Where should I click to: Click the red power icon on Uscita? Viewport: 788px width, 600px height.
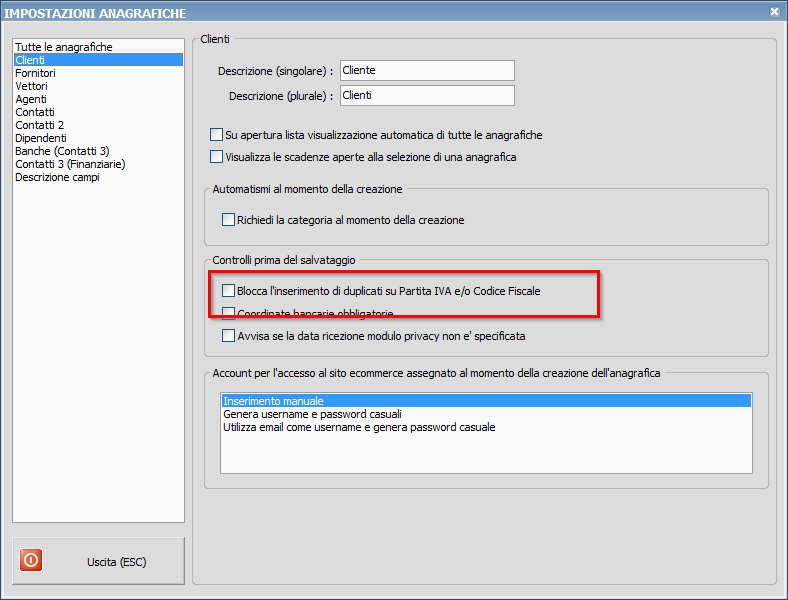coord(31,561)
